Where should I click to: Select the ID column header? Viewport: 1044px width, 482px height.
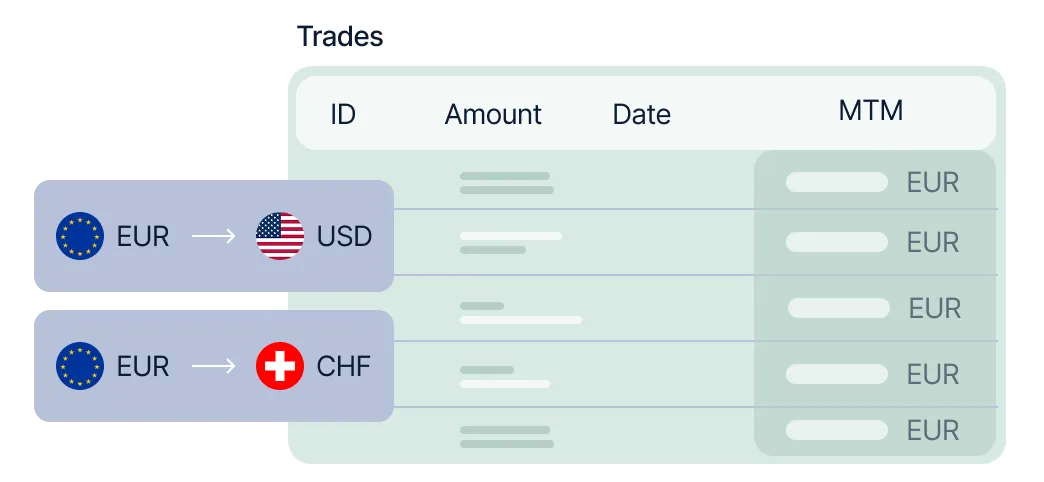tap(343, 115)
